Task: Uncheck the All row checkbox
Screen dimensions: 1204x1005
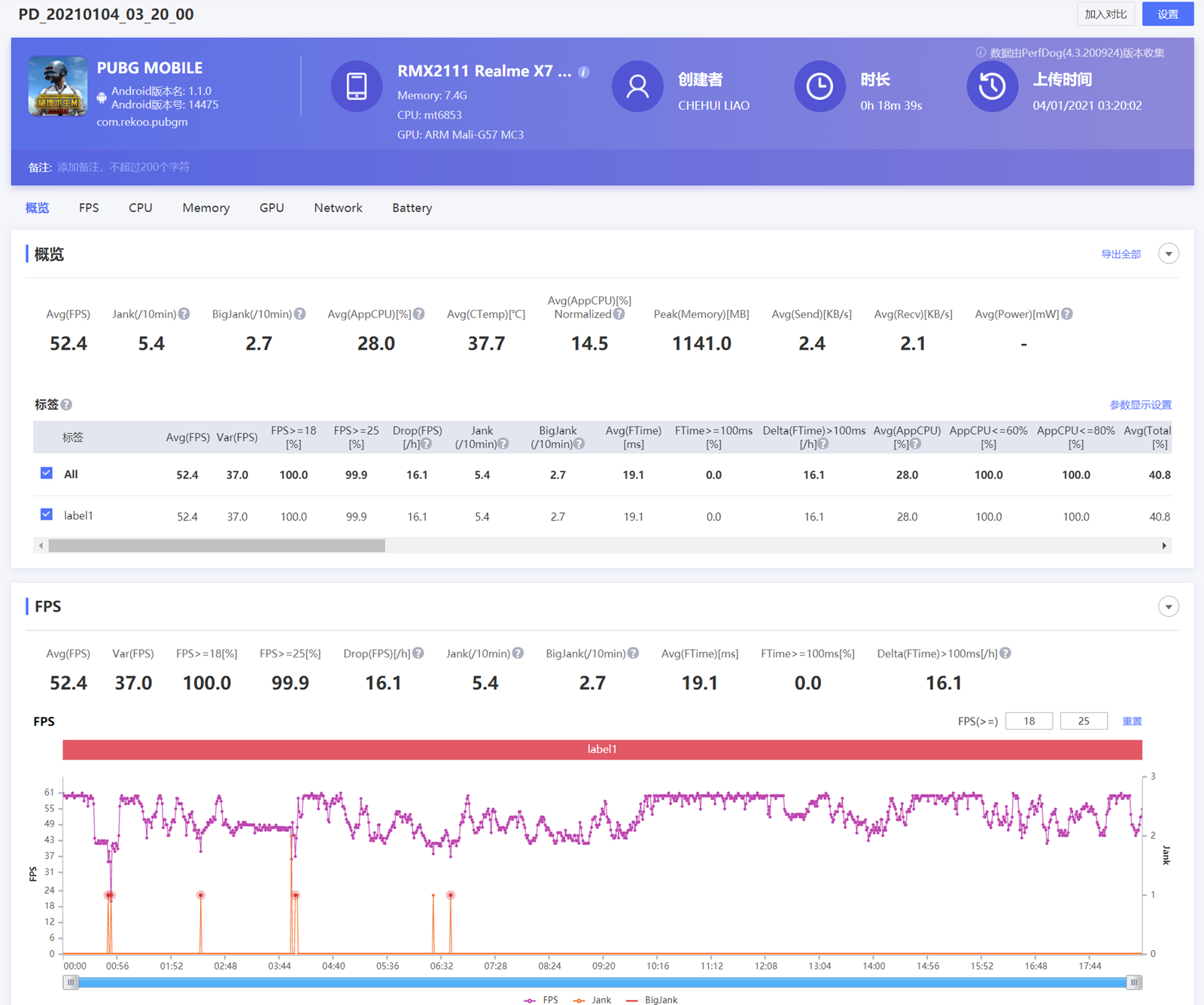Action: tap(47, 473)
